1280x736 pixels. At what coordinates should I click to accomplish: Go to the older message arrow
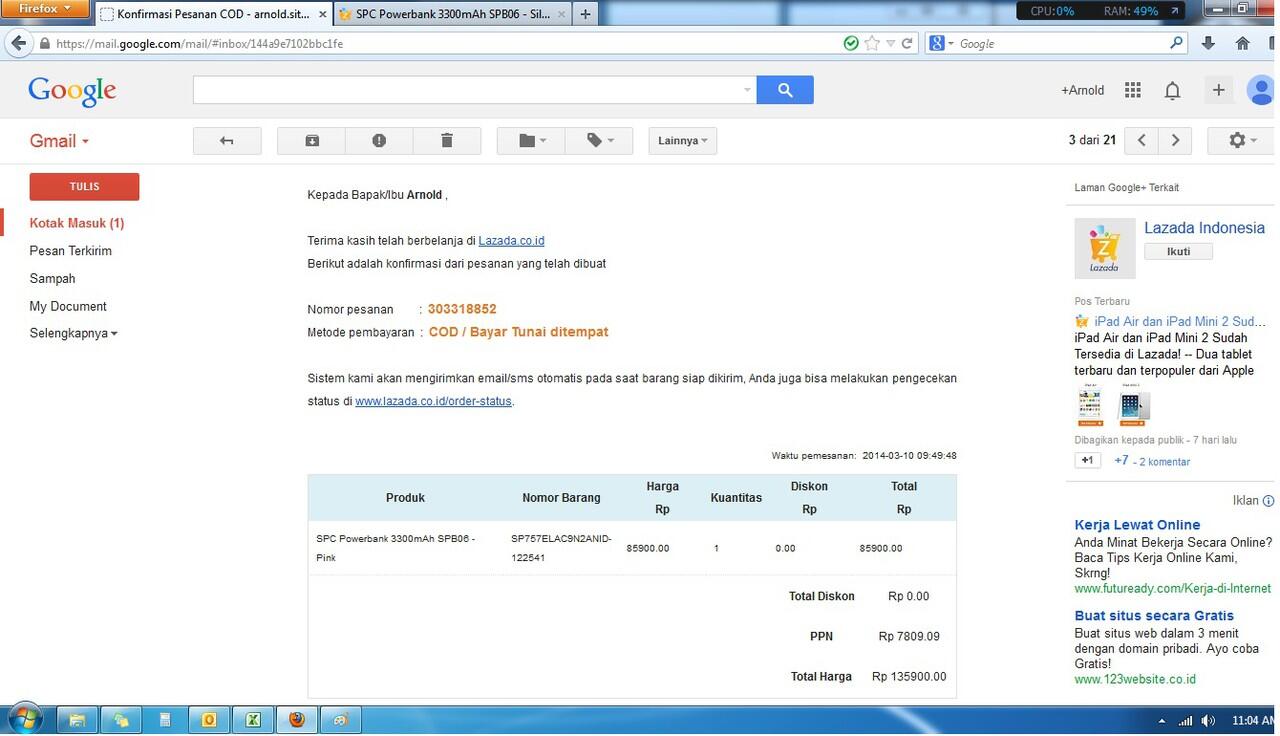(1175, 141)
